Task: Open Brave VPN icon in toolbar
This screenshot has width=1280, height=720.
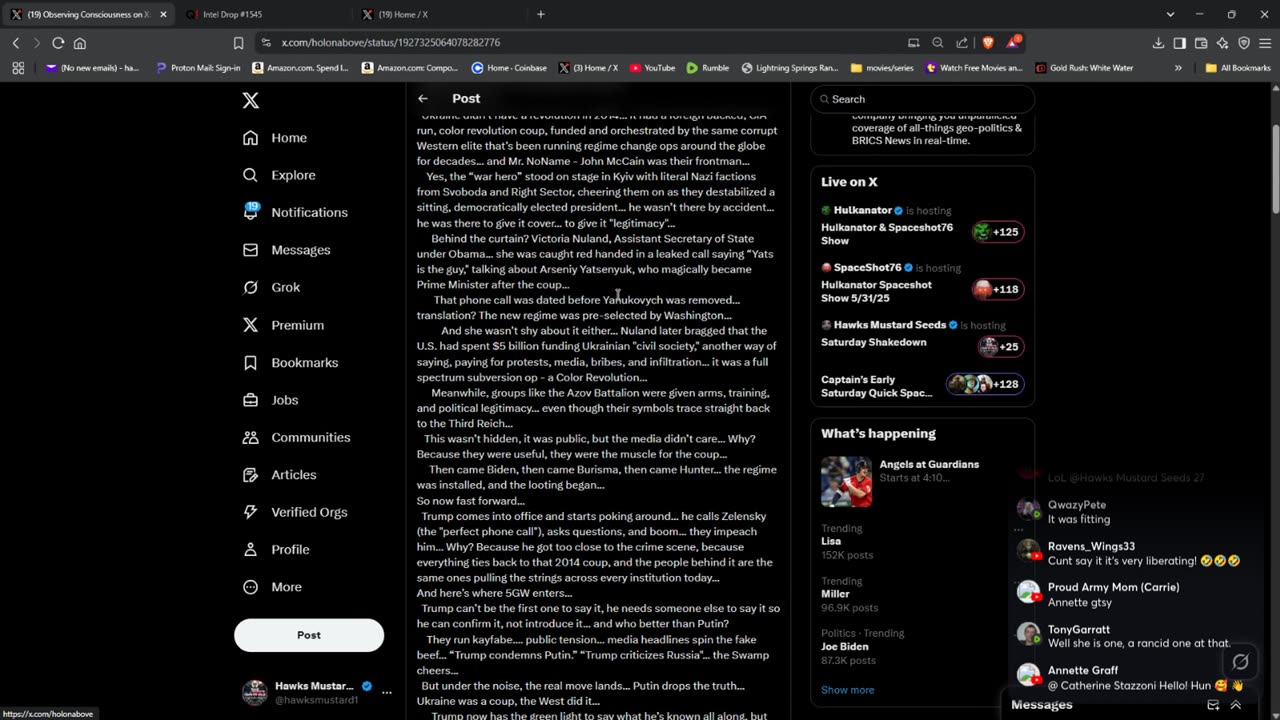Action: click(x=1244, y=43)
